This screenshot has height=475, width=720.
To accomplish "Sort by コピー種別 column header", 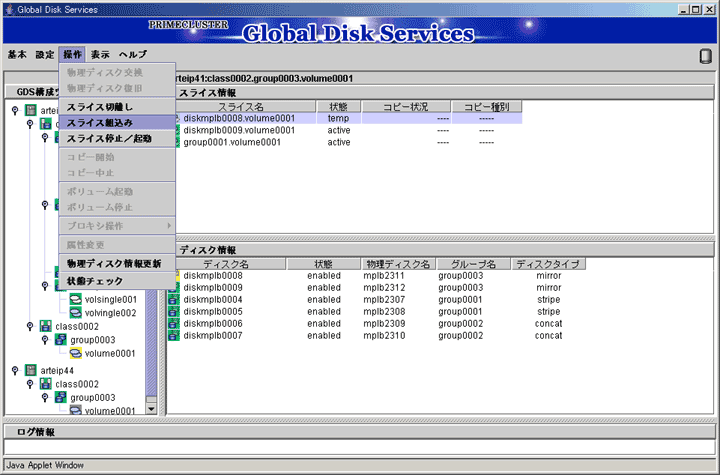I will pyautogui.click(x=487, y=107).
